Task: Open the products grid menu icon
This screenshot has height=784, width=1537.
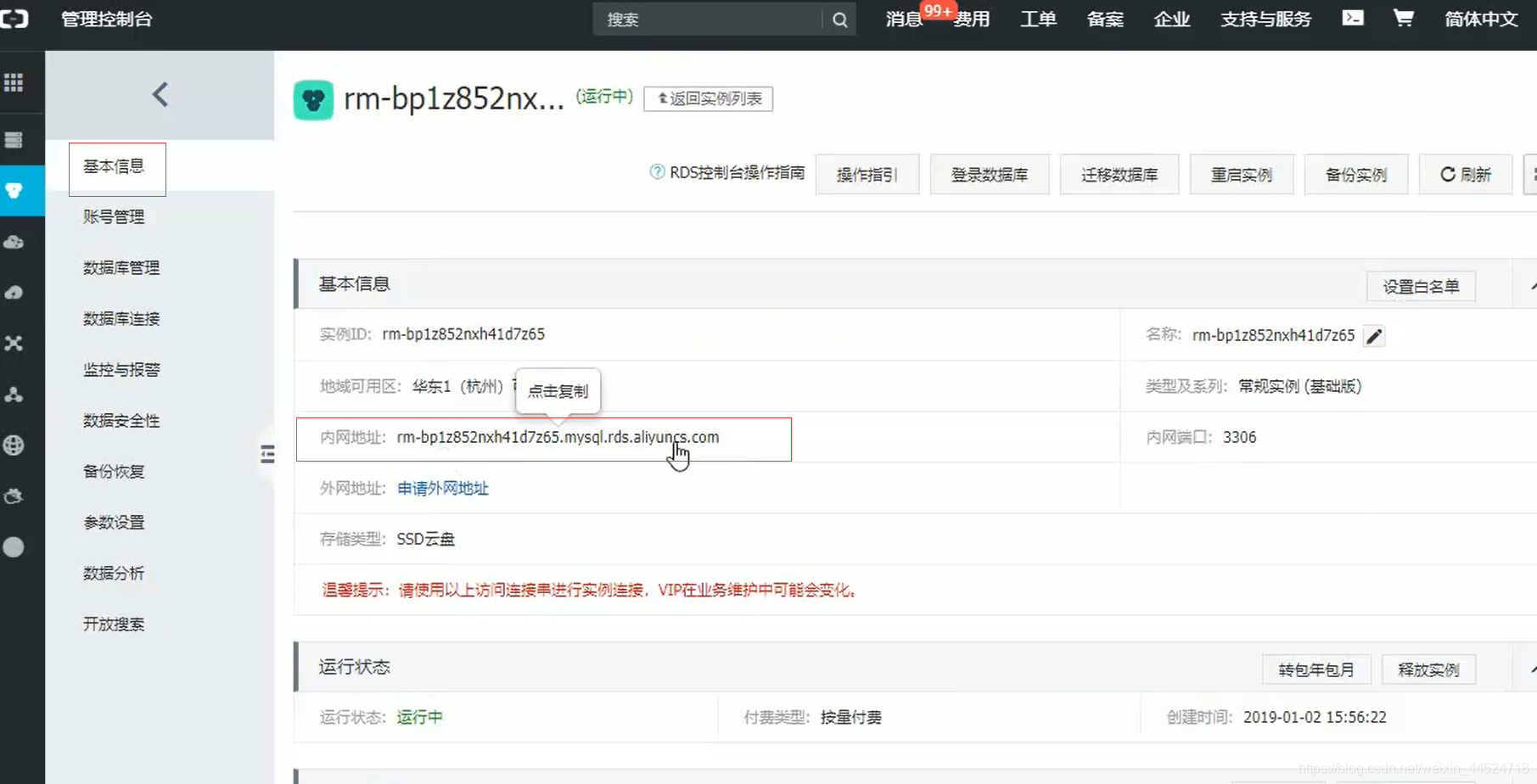Action: coord(14,82)
